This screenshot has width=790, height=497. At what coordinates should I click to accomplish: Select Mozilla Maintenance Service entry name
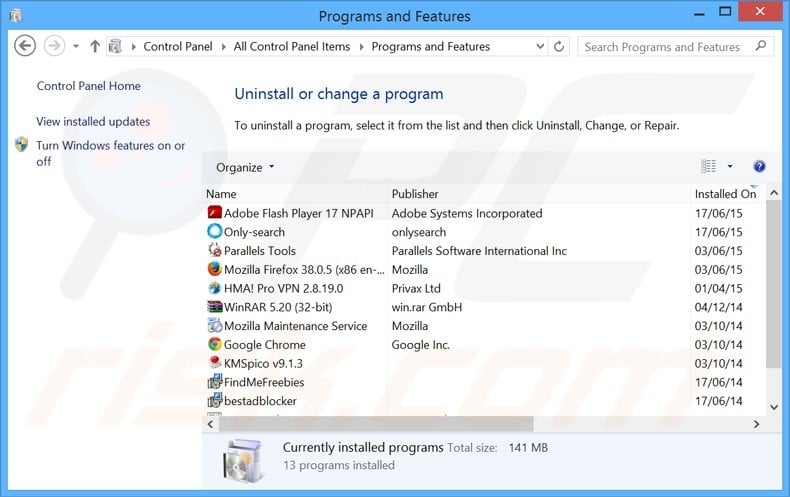point(296,326)
